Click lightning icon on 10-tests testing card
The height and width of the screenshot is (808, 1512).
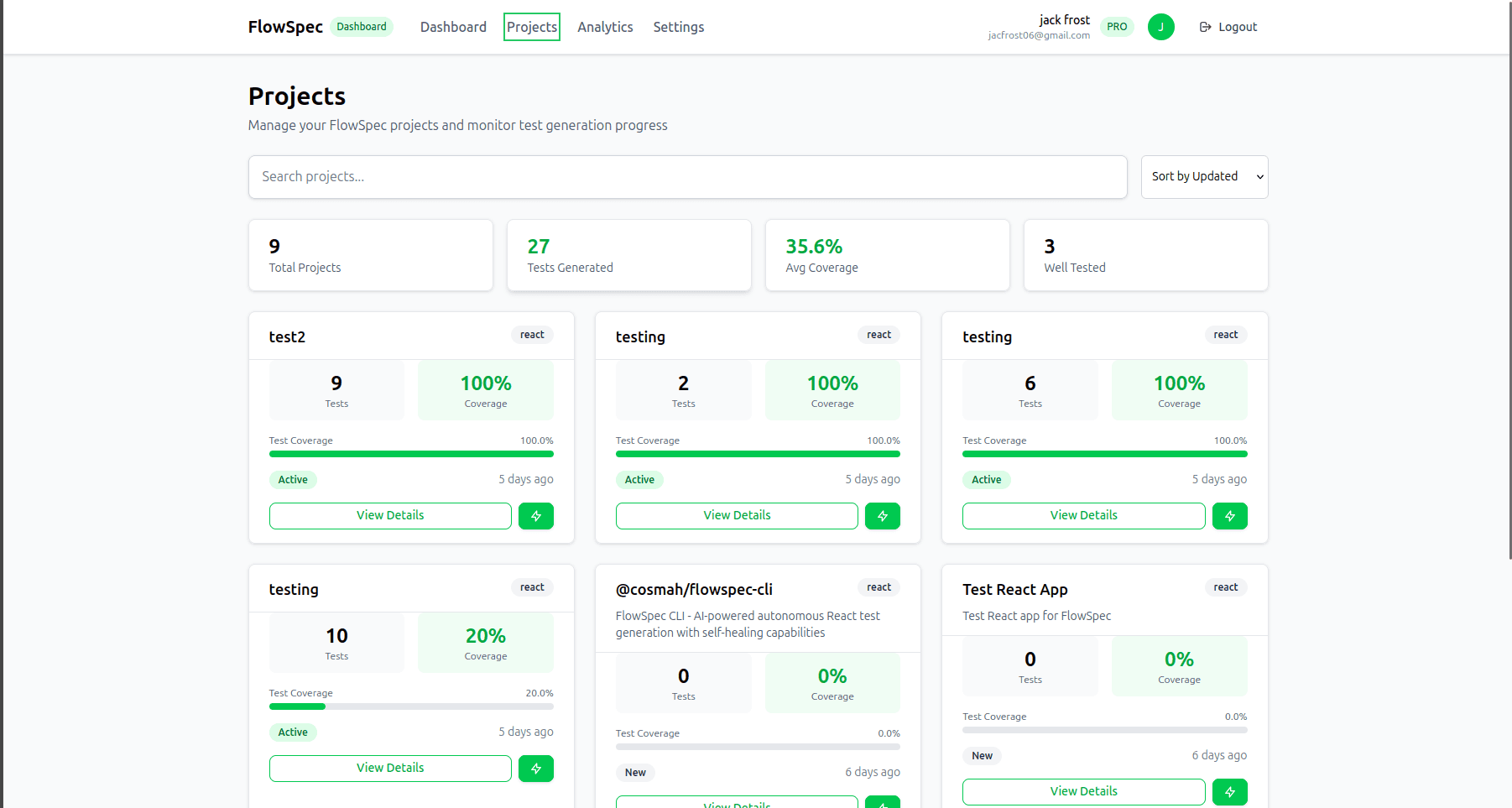(535, 769)
